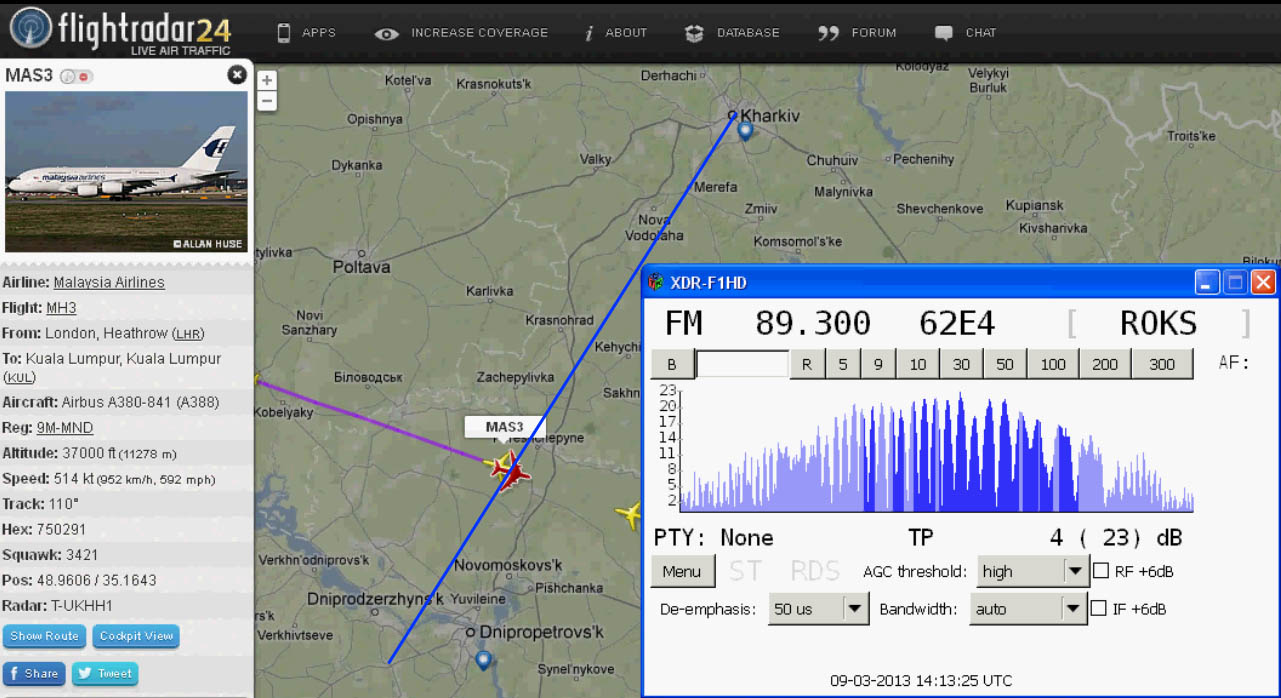Open the LHR airport link
Viewport: 1281px width, 698px height.
coord(187,333)
